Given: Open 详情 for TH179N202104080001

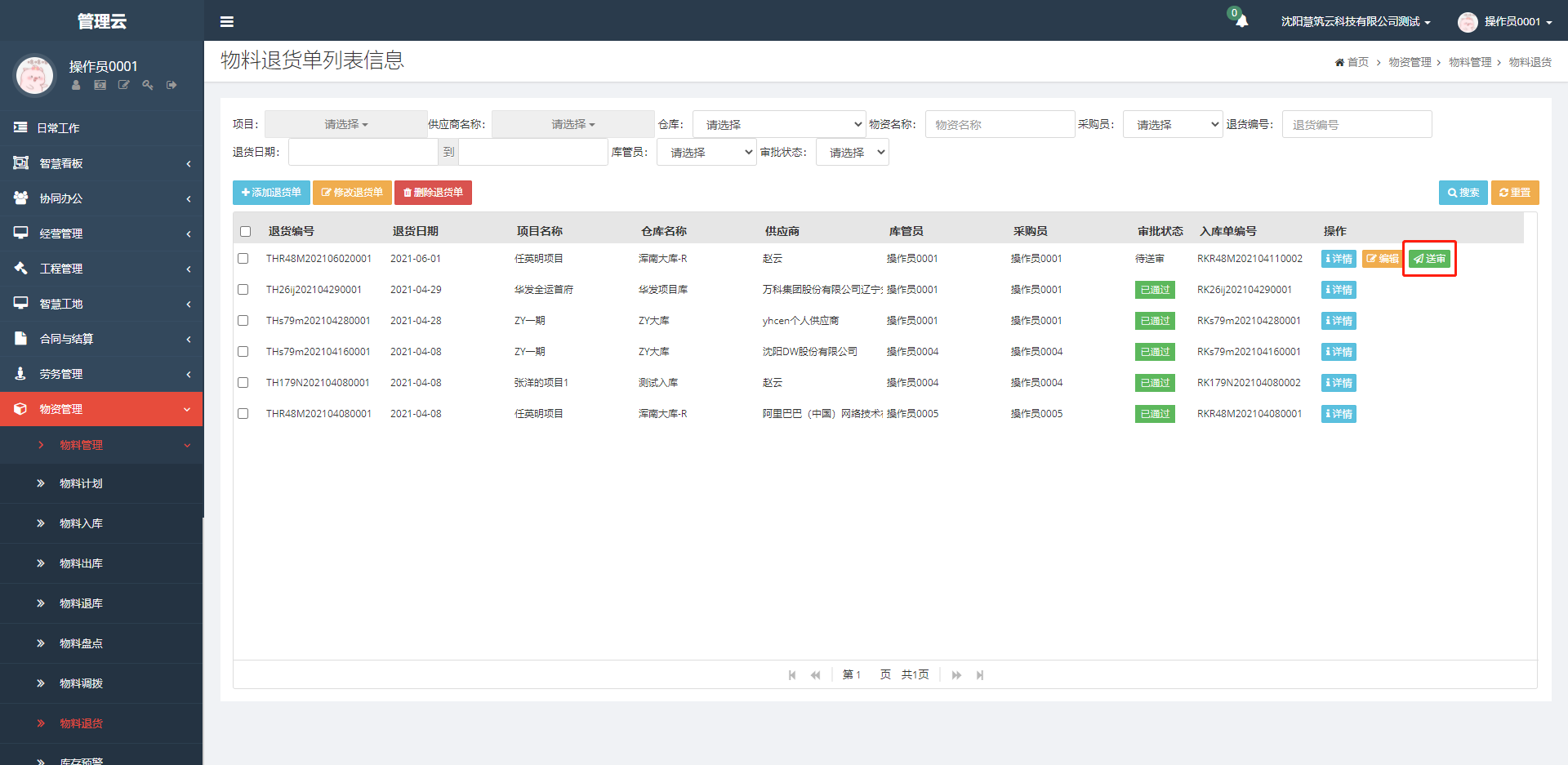Looking at the screenshot, I should (x=1339, y=383).
